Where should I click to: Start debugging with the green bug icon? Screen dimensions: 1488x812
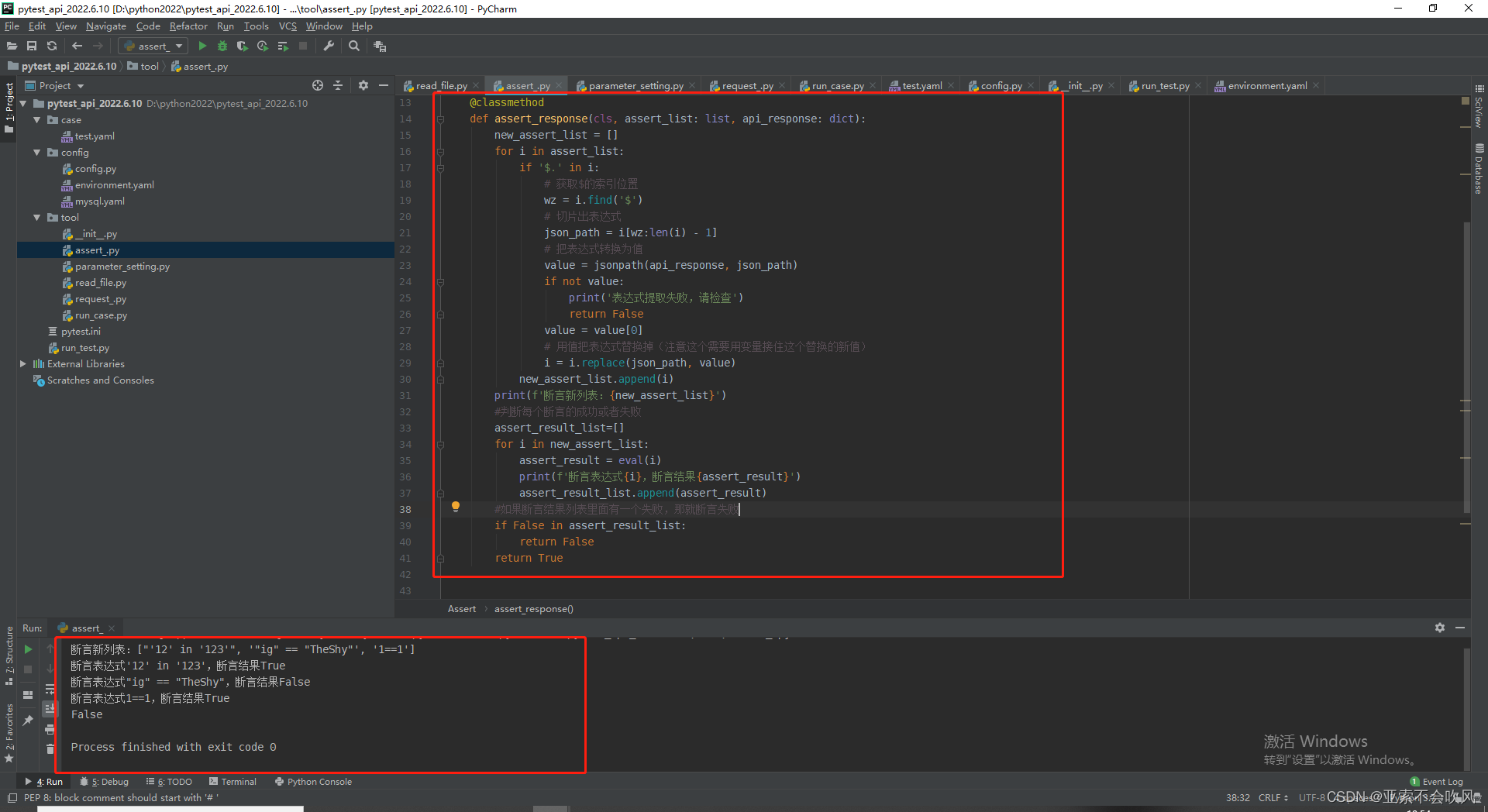tap(222, 46)
